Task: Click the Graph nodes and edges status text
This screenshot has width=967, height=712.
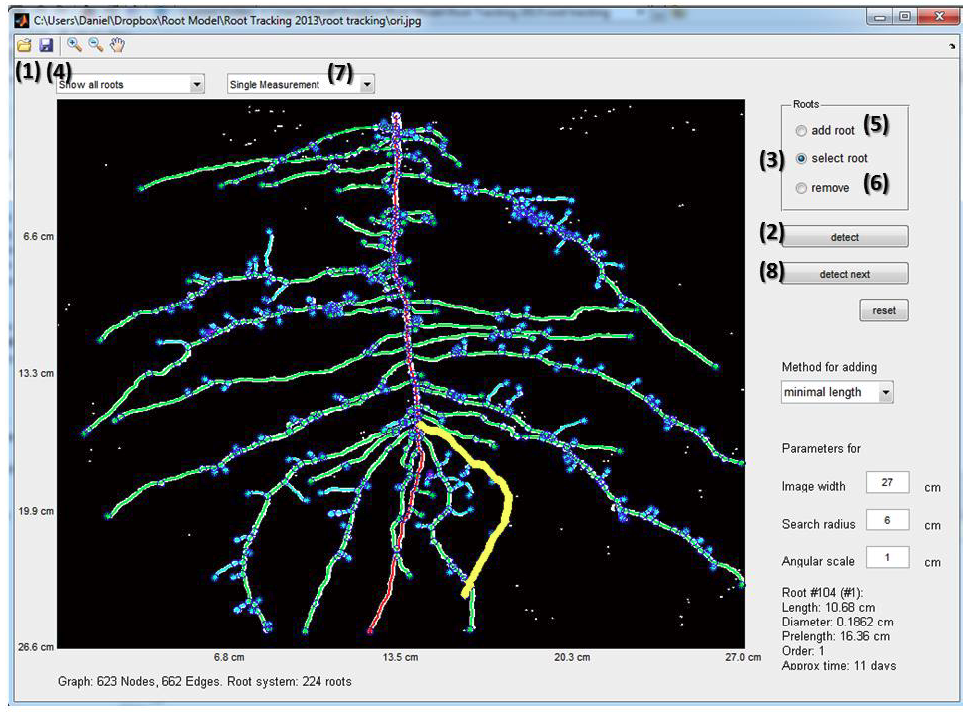Action: click(205, 682)
